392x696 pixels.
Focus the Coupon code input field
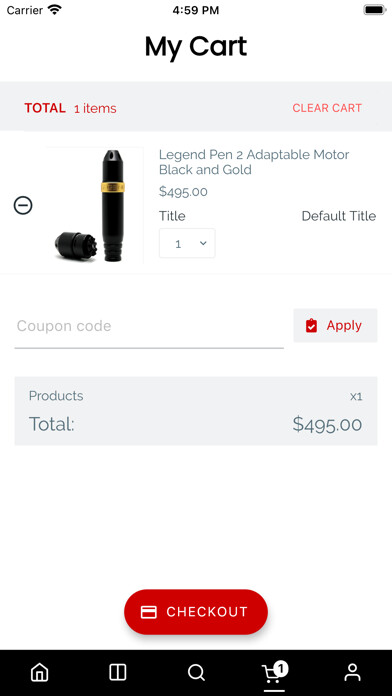(x=149, y=327)
